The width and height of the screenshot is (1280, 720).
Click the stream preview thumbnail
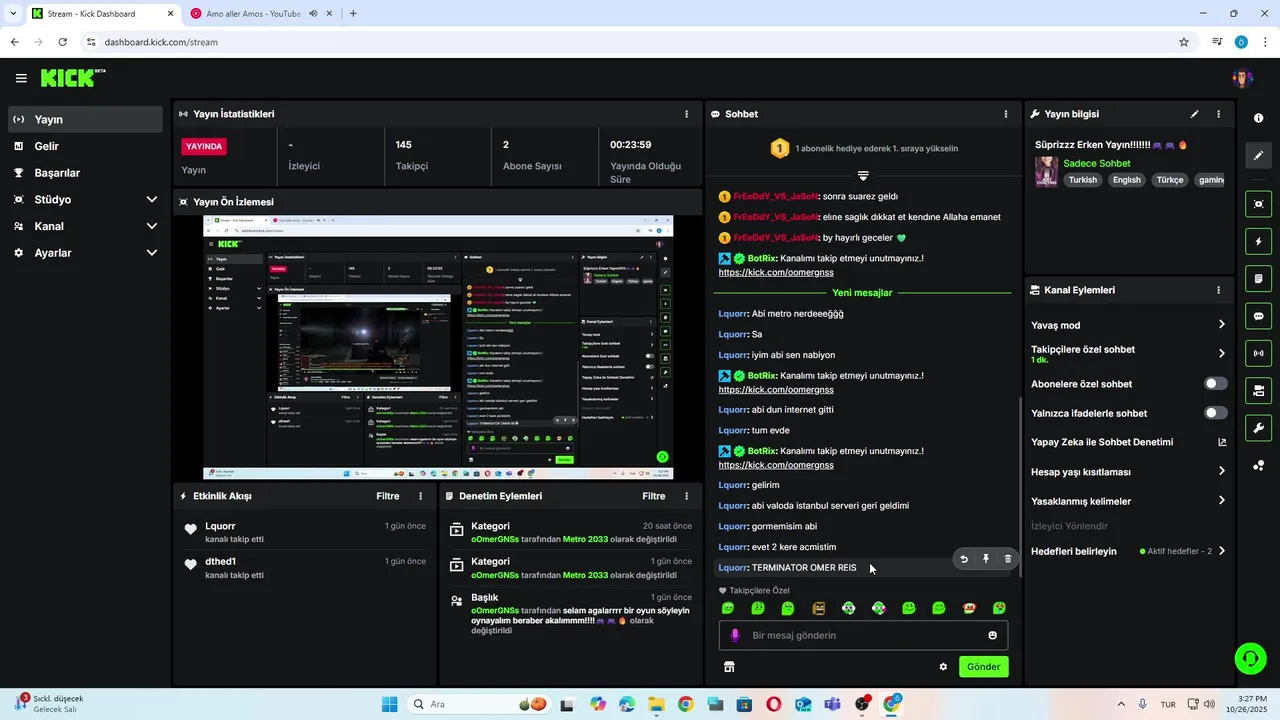pos(438,348)
